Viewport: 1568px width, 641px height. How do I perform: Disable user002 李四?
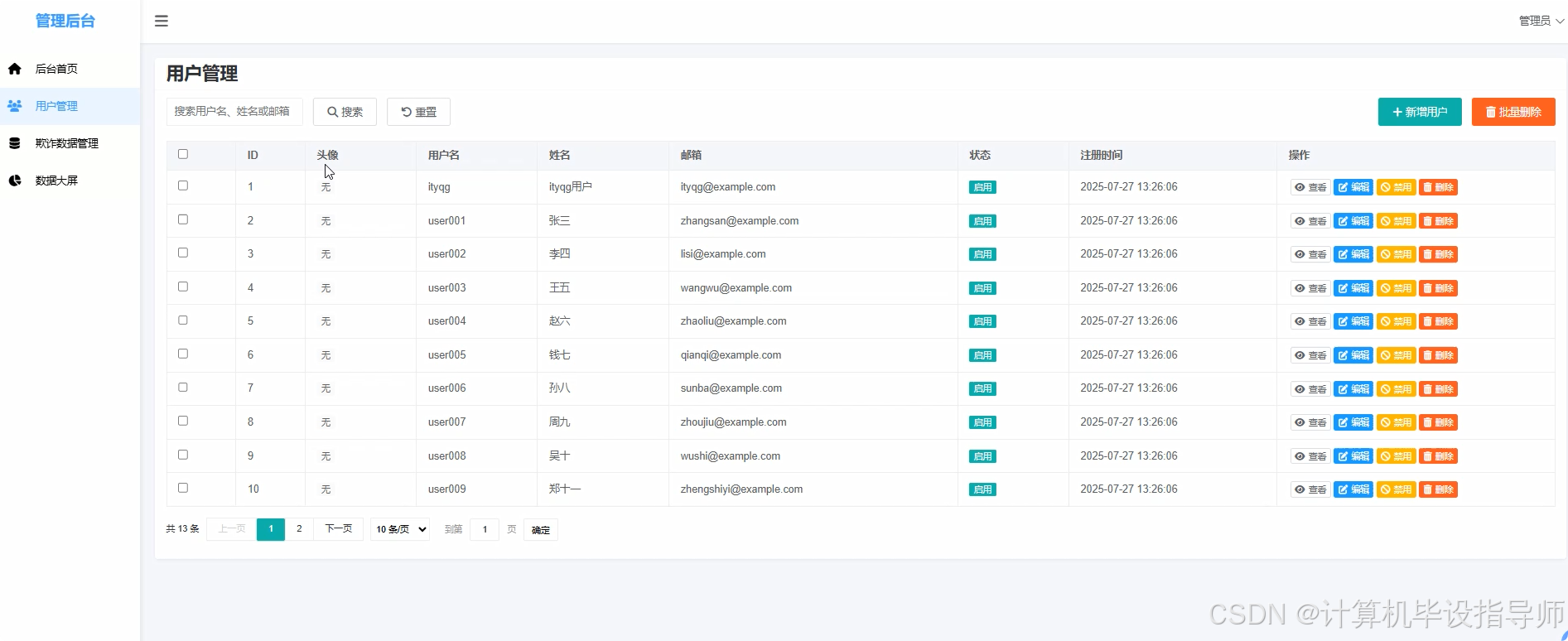[1396, 254]
